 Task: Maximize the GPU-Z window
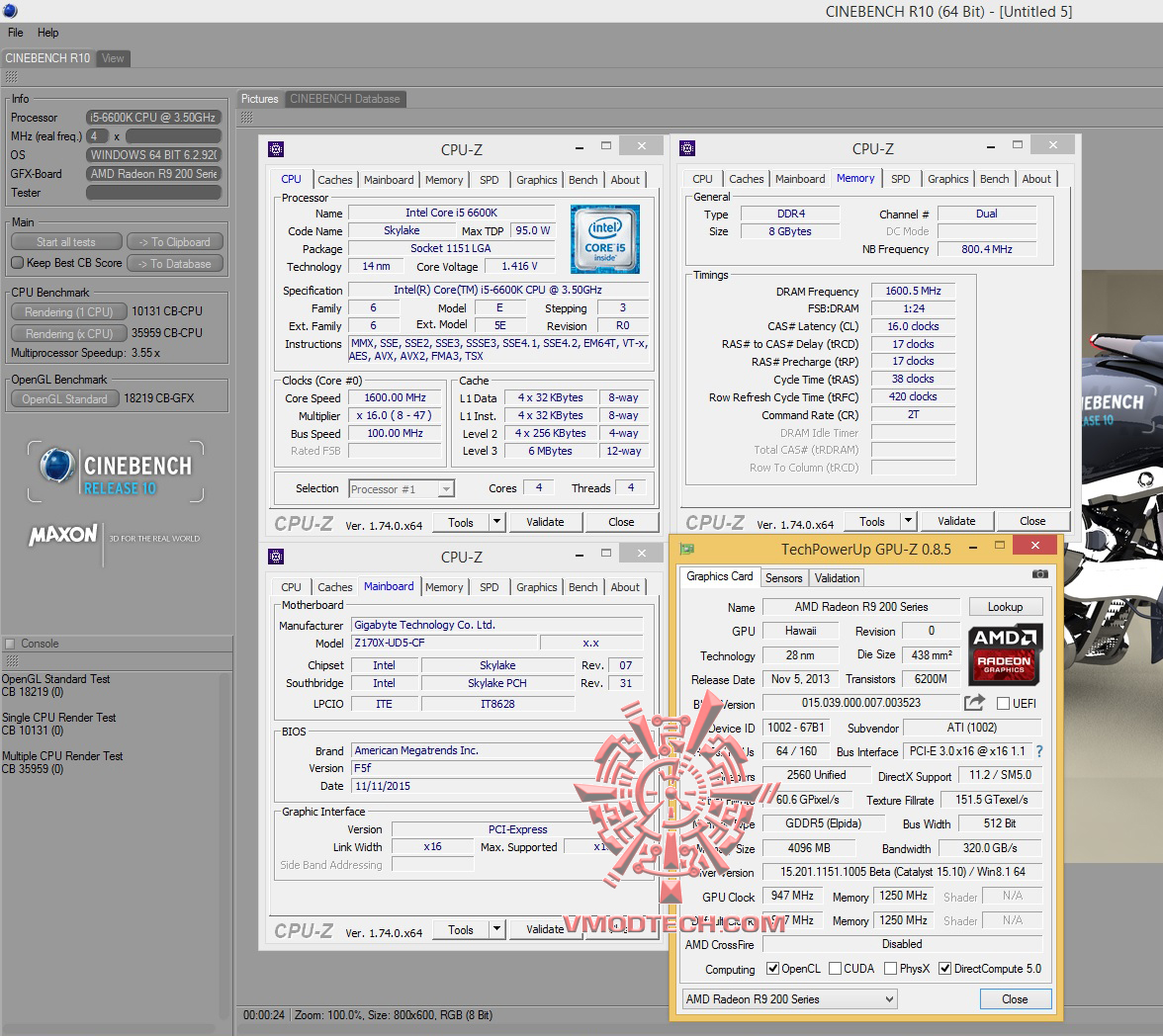pyautogui.click(x=999, y=545)
